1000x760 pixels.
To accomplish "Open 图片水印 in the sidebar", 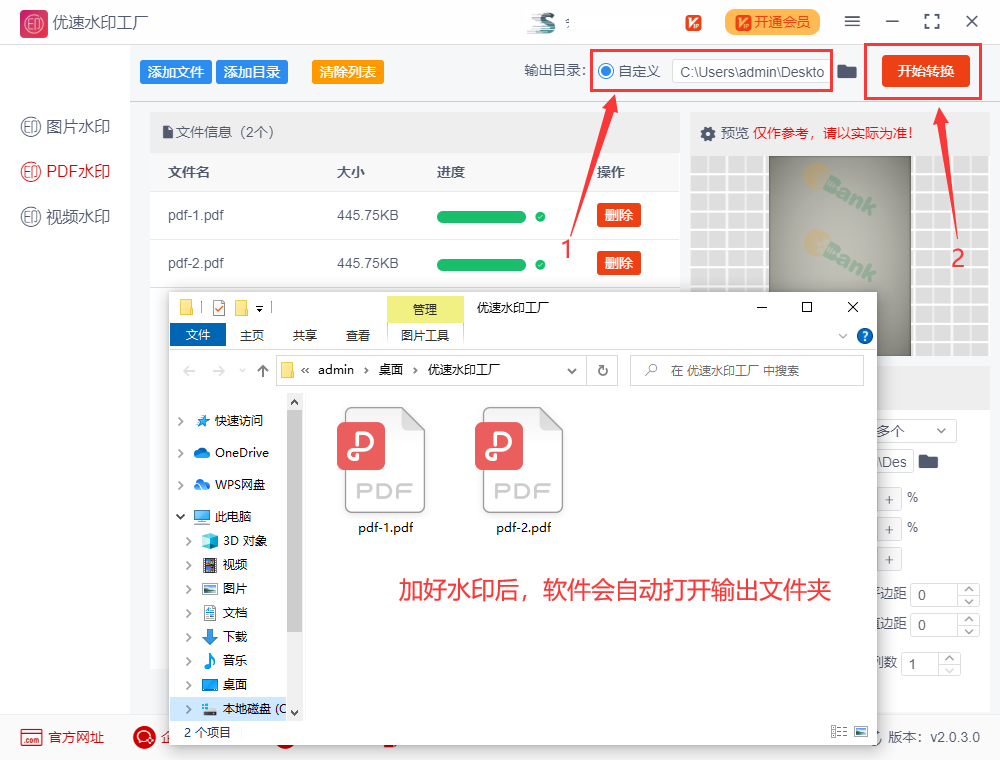I will tap(66, 127).
